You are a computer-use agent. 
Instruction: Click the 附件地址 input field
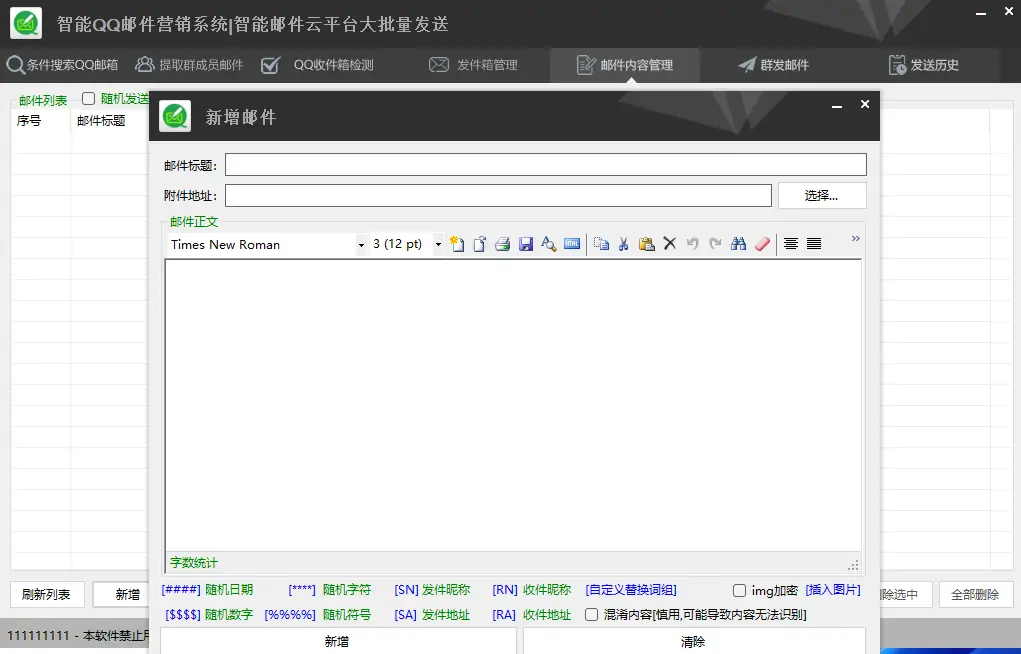pos(498,195)
